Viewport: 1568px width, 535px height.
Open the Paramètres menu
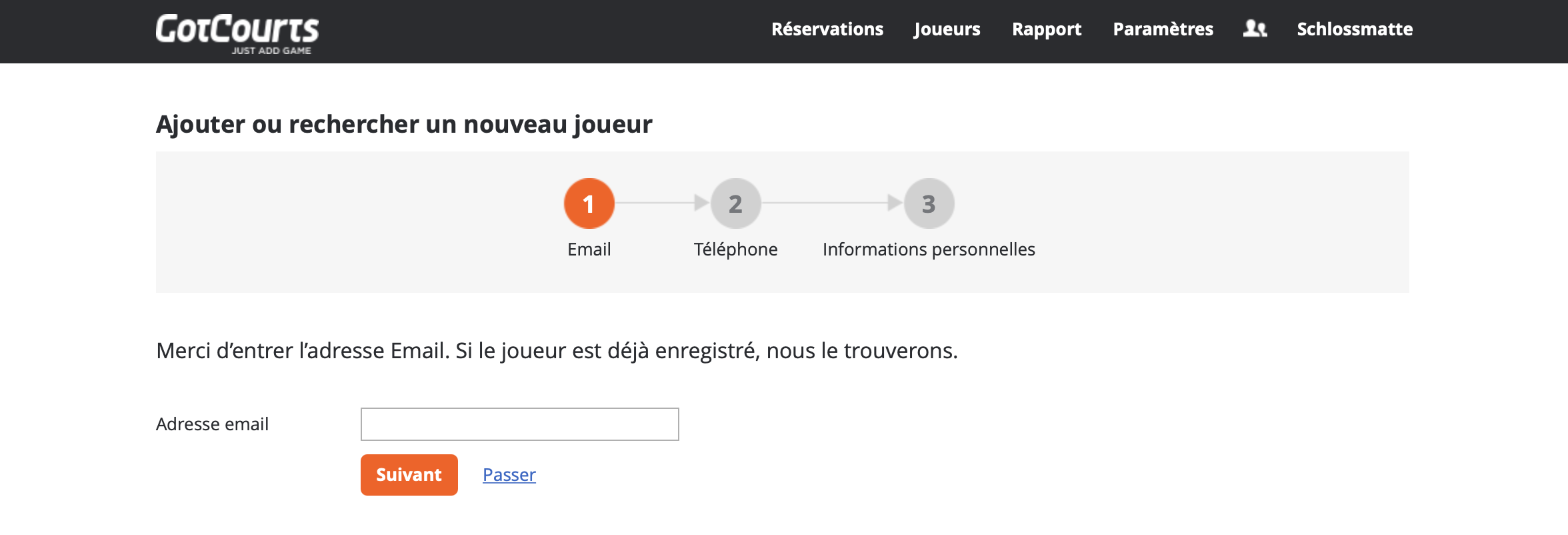[1163, 29]
